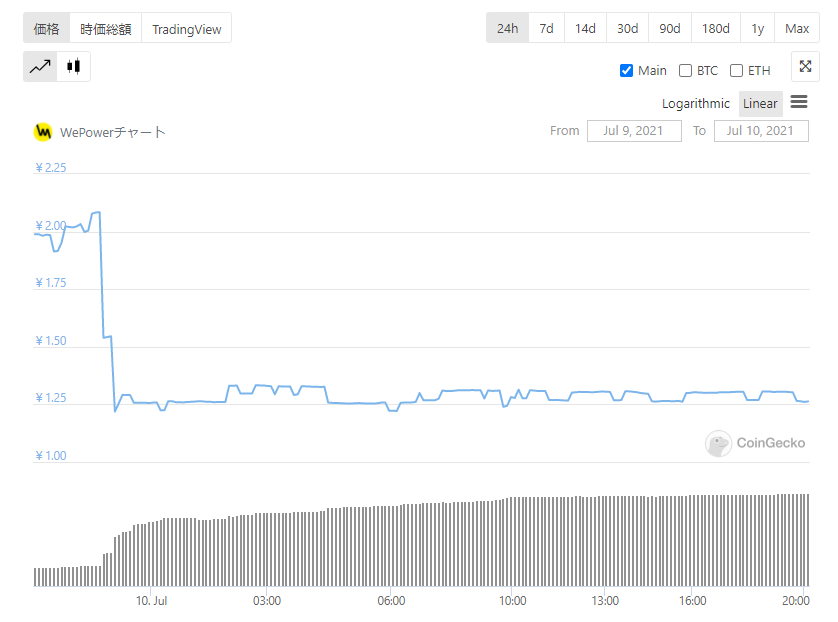Viewport: 838px width, 622px height.
Task: Click the ¥1.00 axis label
Action: pyautogui.click(x=51, y=456)
